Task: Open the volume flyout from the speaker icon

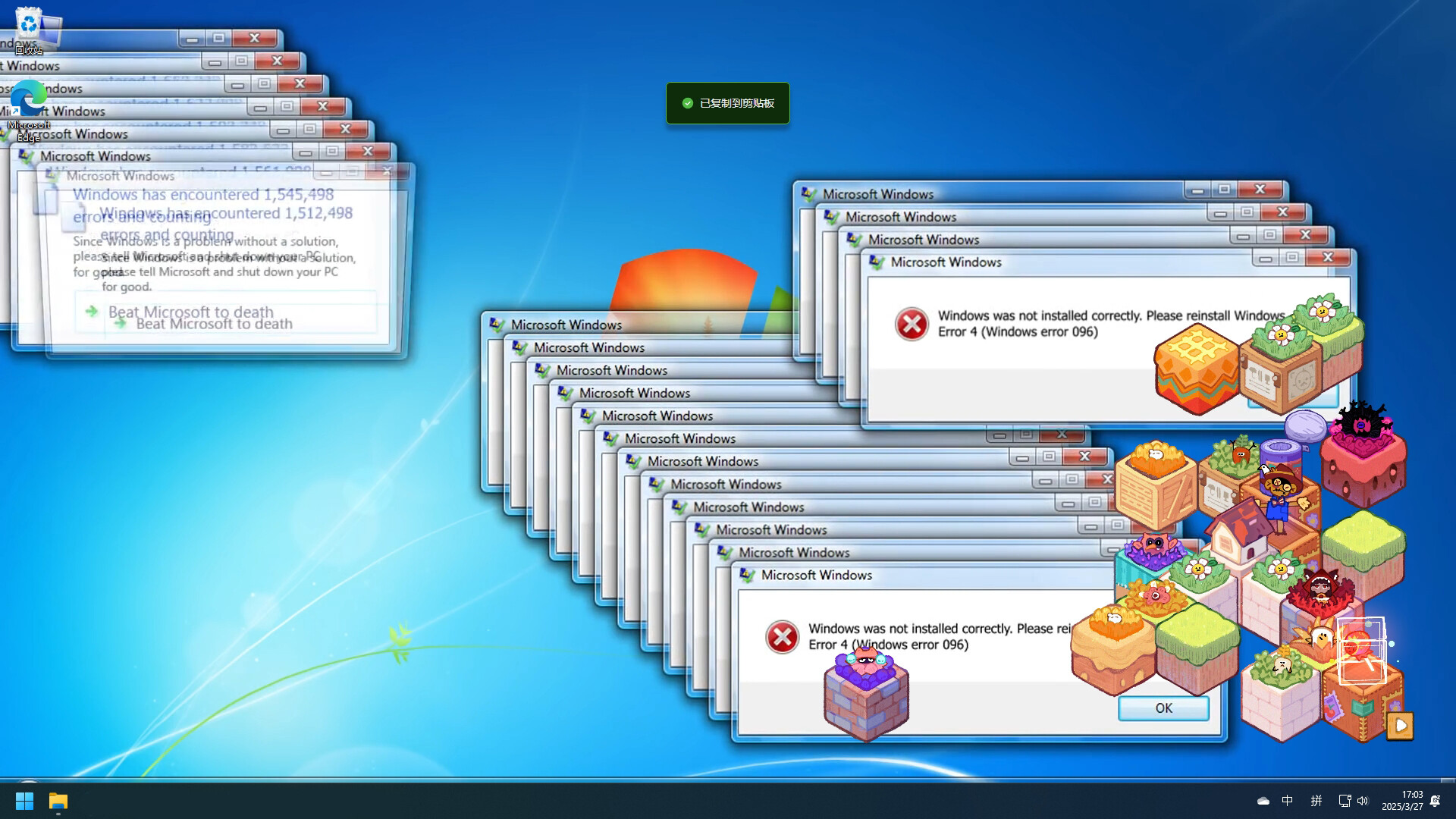Action: (x=1363, y=800)
